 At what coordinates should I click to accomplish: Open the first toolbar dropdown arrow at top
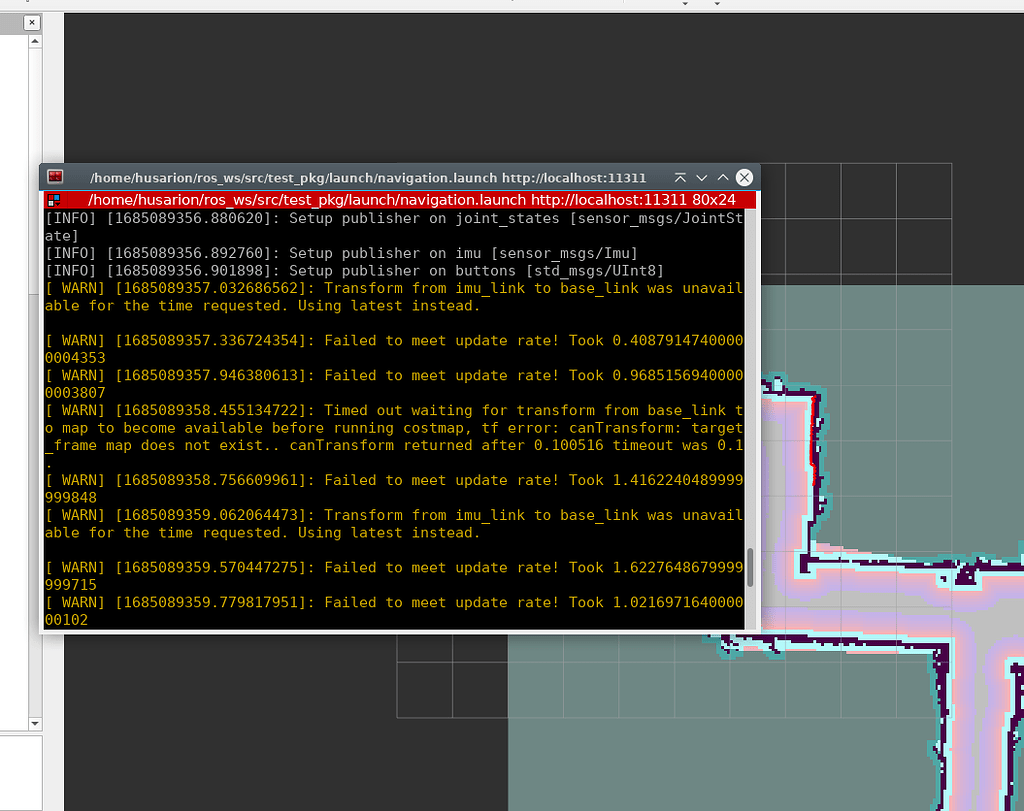tap(685, 4)
